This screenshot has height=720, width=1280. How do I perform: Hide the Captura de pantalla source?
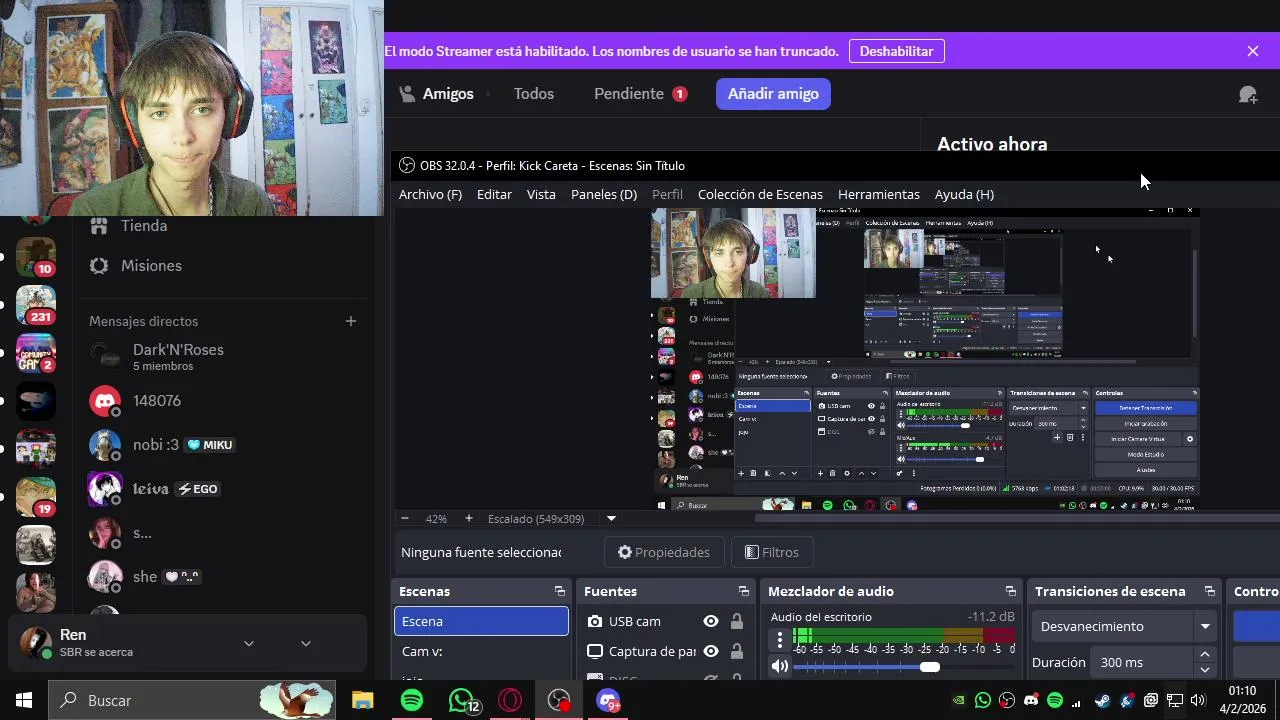tap(711, 651)
